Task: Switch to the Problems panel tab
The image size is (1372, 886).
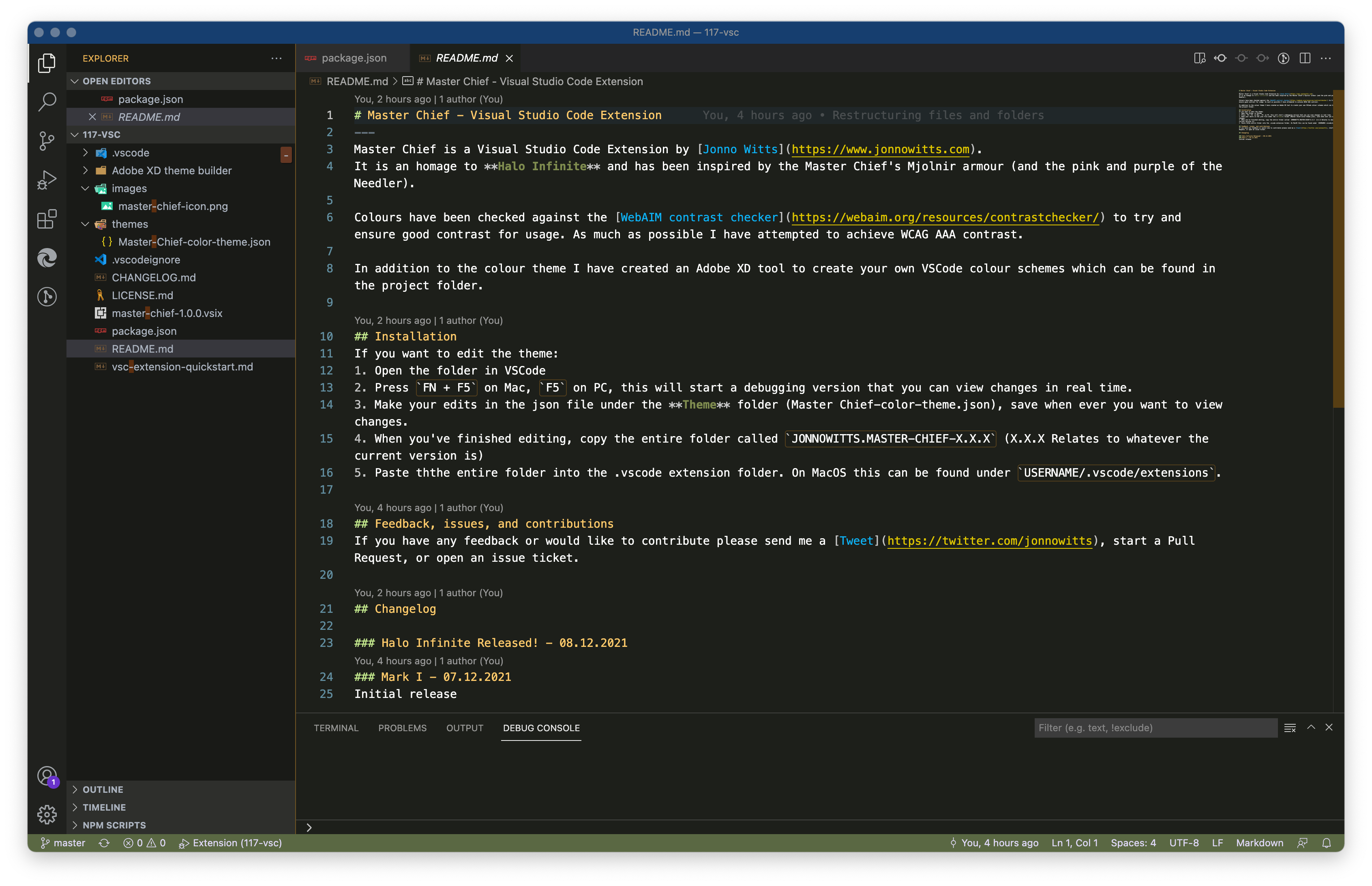Action: pos(402,728)
